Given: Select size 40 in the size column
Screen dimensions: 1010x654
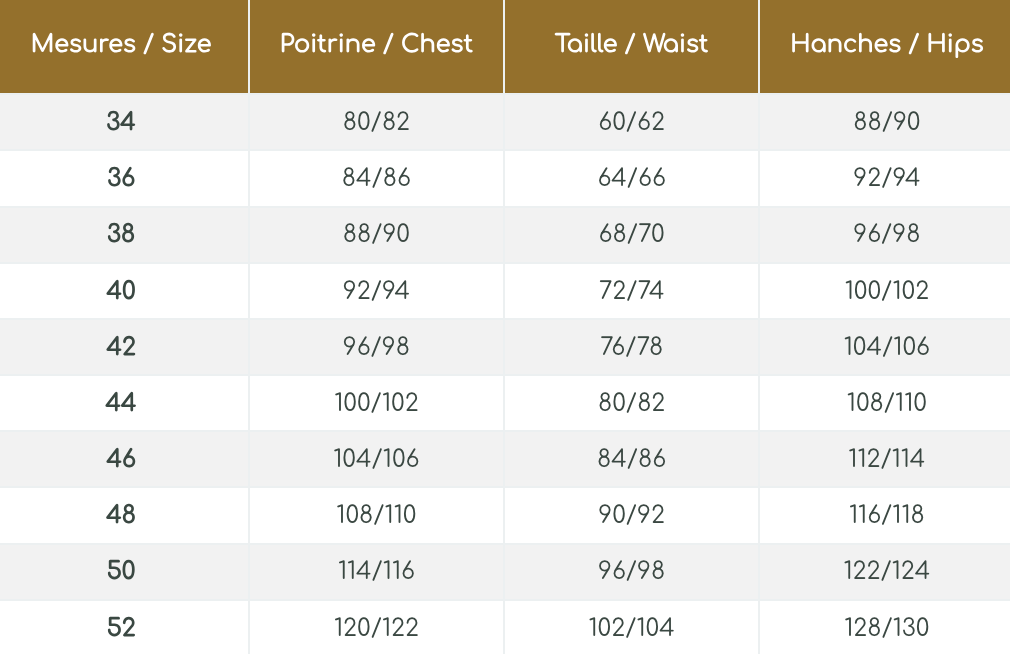Looking at the screenshot, I should point(121,291).
